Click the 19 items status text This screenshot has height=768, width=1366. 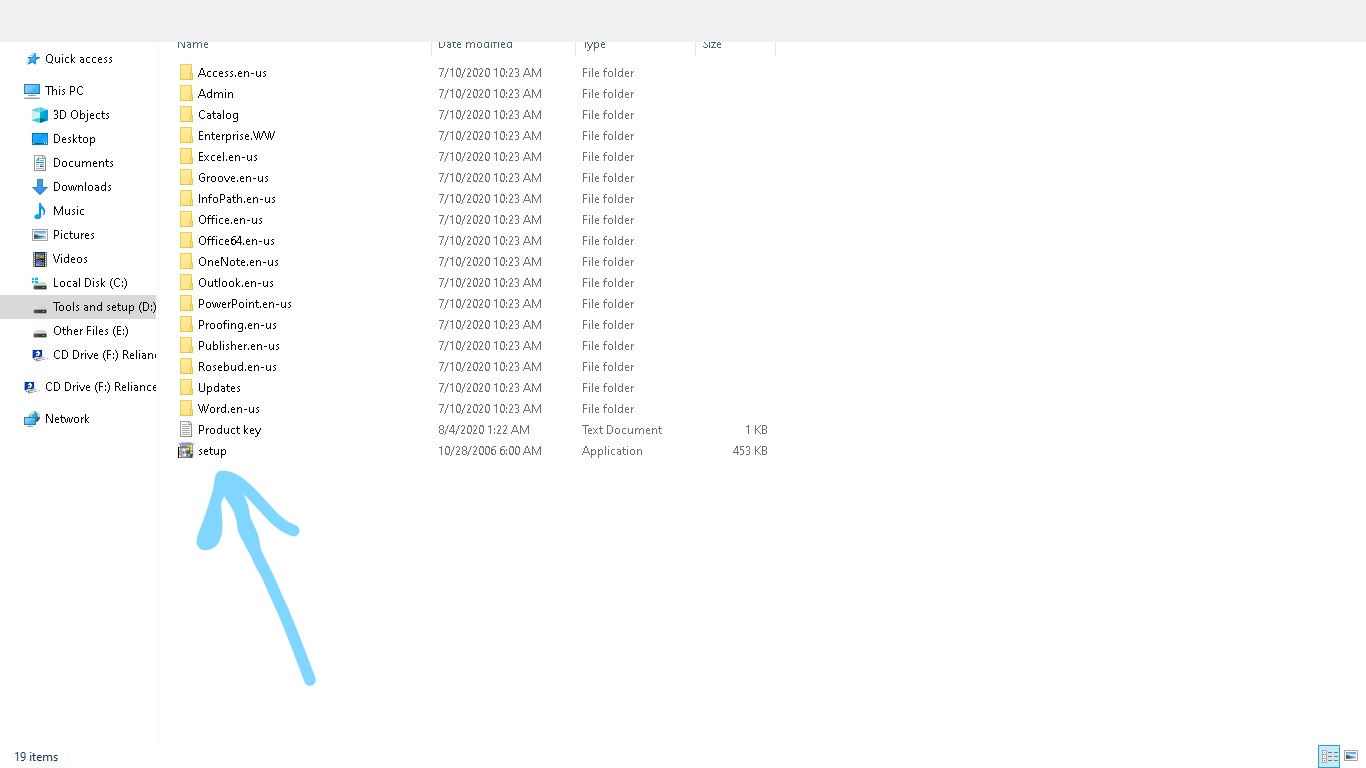(x=36, y=757)
